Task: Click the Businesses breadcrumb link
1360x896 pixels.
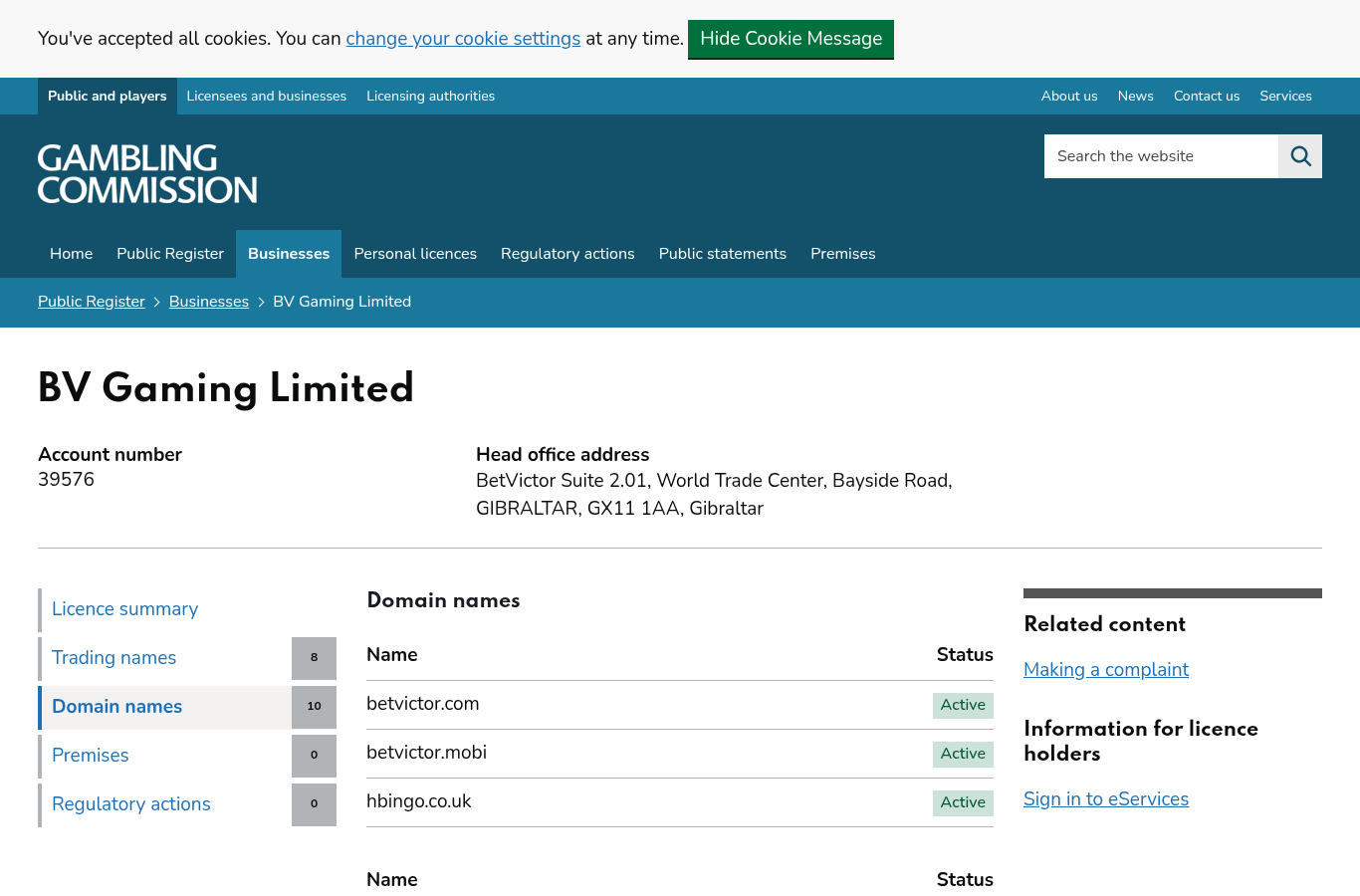Action: coord(209,302)
